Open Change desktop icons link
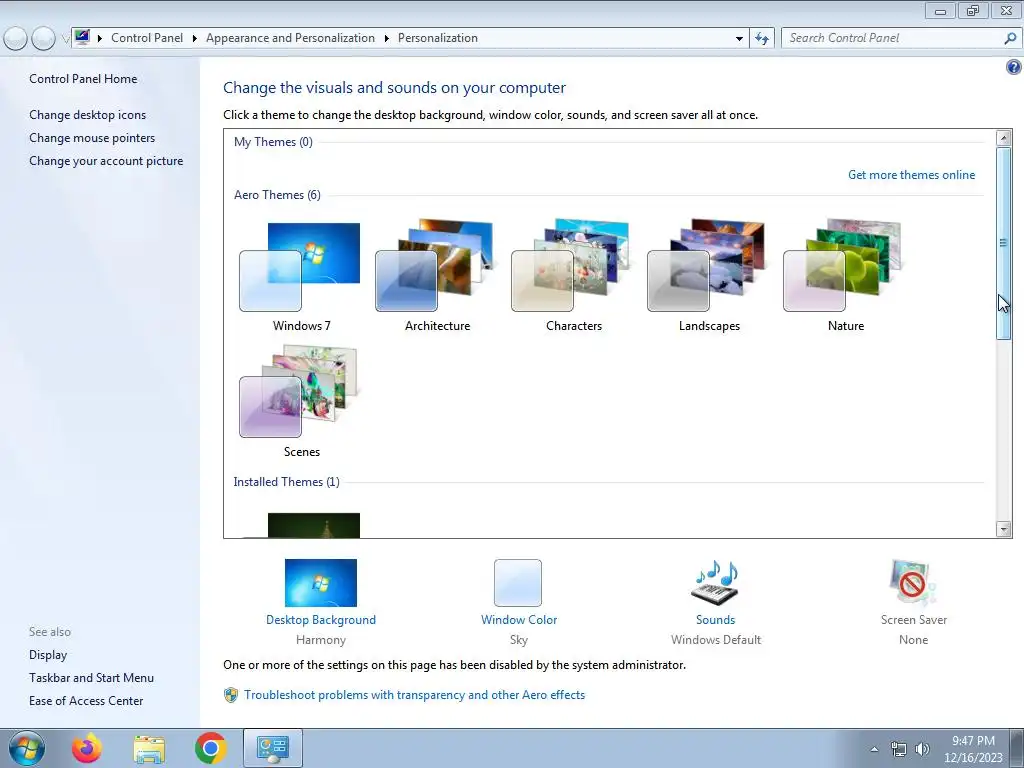 88,115
